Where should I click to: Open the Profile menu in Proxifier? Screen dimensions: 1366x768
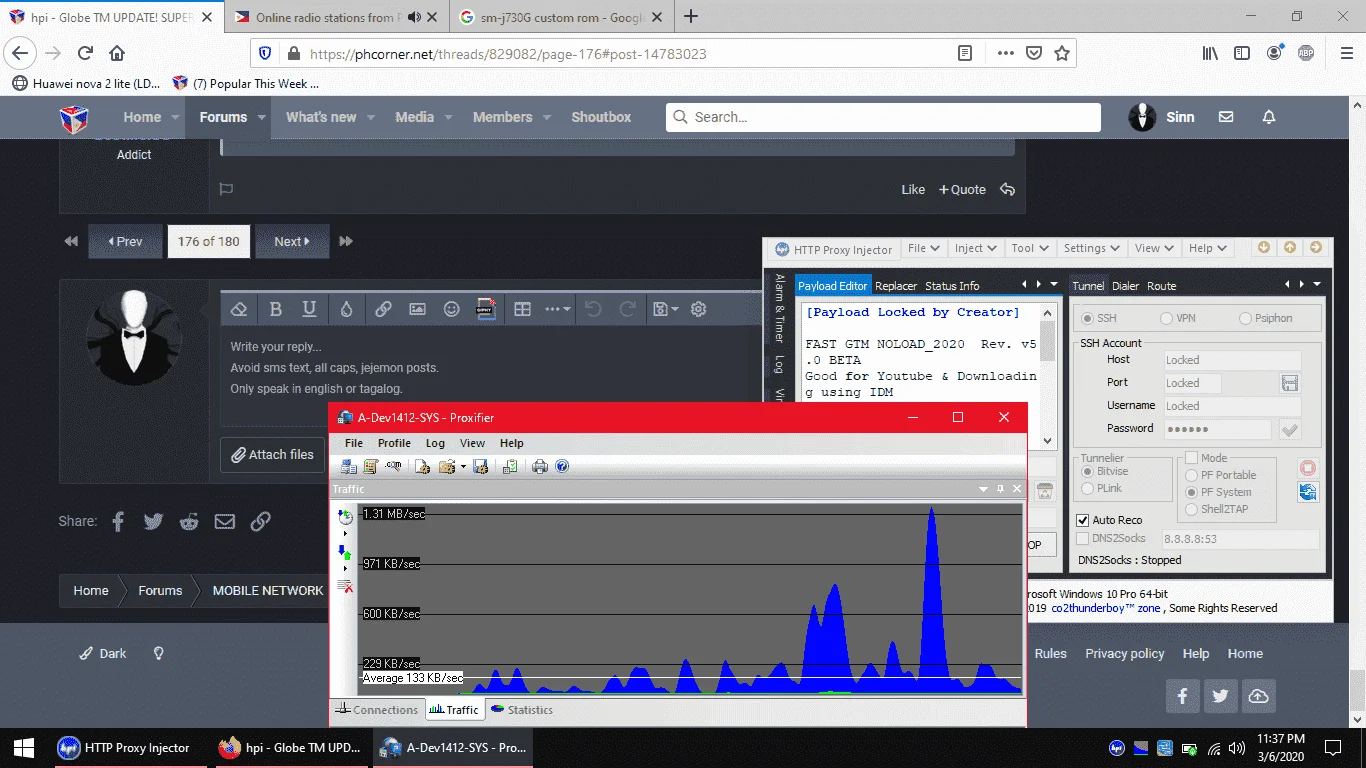(394, 443)
